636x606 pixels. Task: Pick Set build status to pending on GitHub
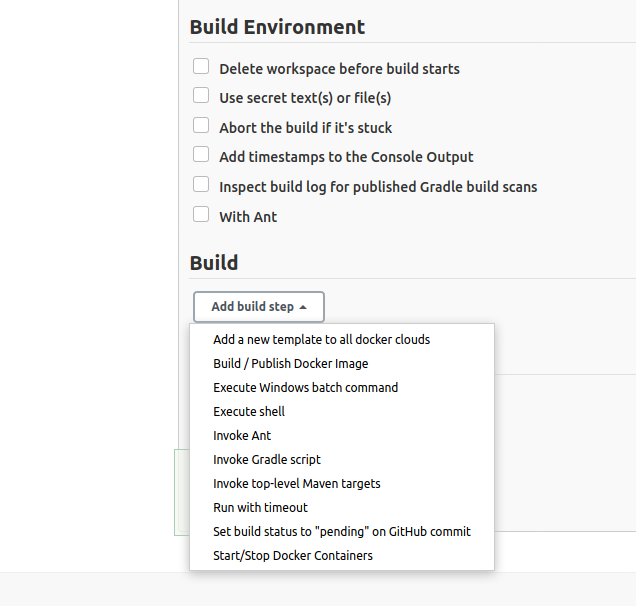342,531
